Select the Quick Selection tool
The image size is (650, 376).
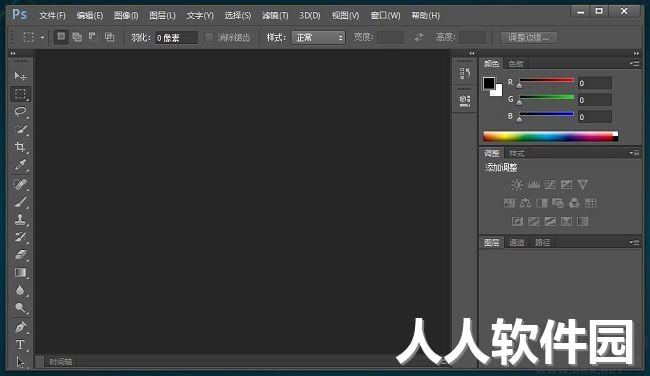coord(20,129)
